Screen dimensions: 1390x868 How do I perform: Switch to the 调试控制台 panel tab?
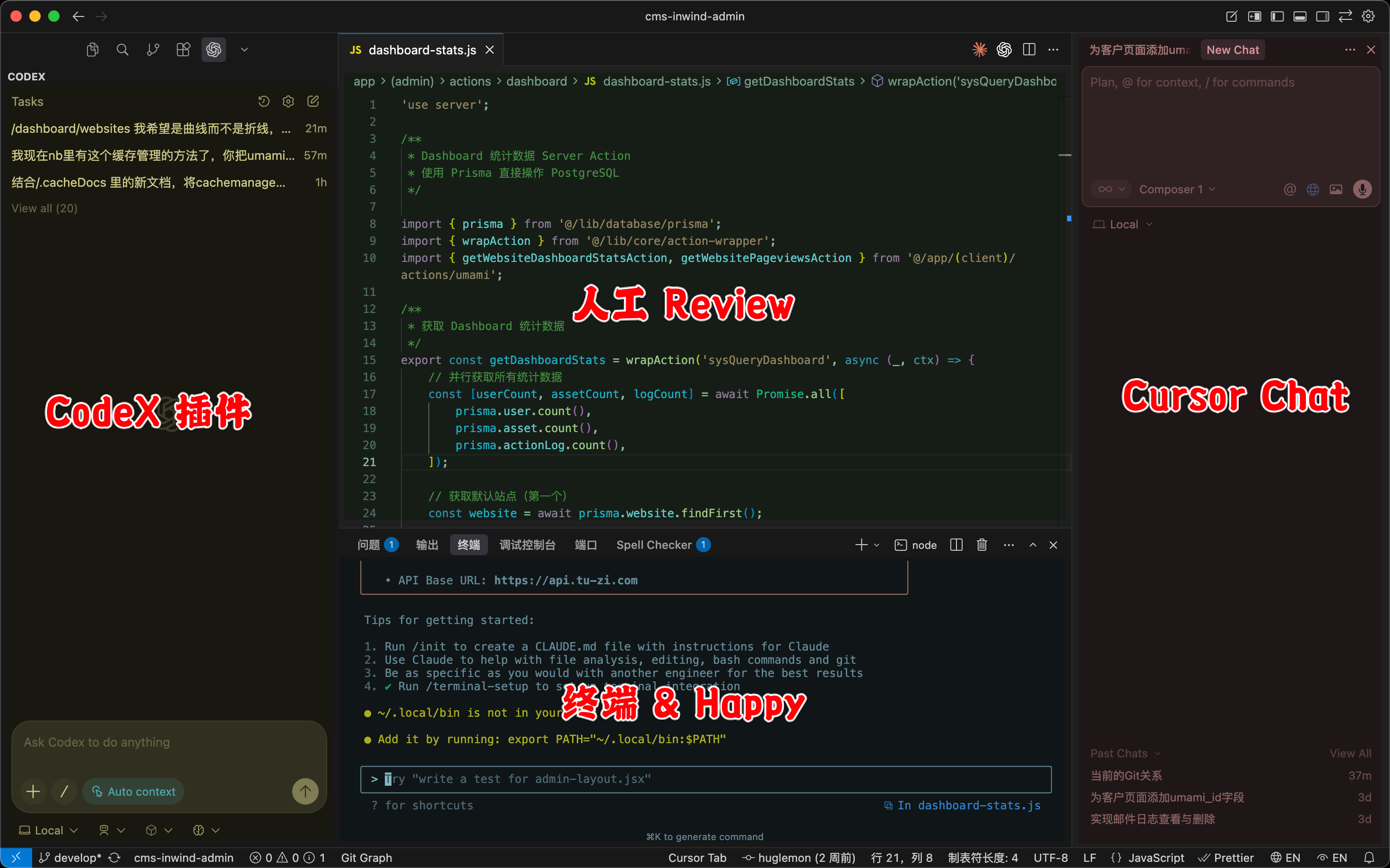[527, 545]
